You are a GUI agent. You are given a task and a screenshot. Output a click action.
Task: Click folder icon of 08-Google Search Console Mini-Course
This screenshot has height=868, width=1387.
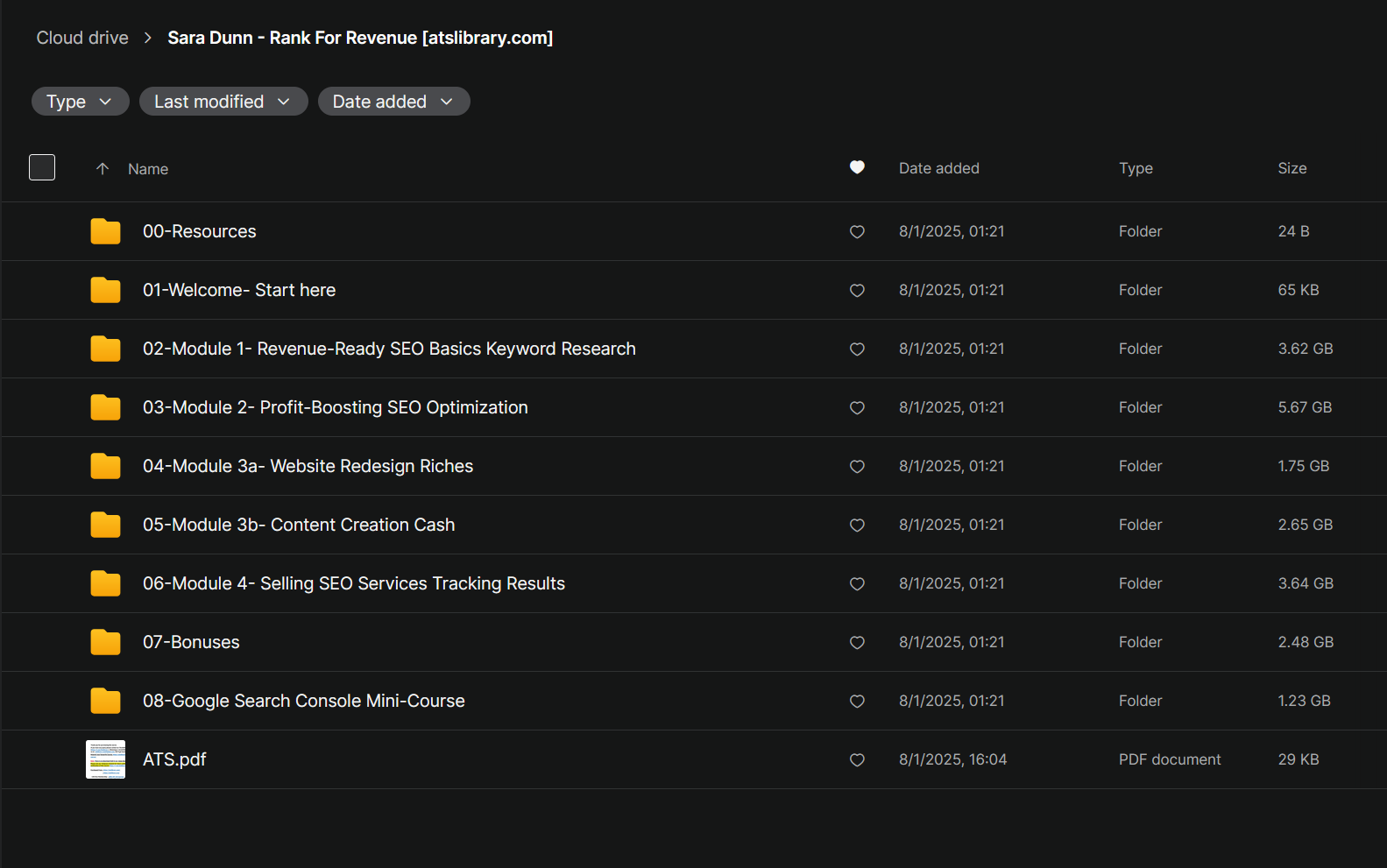pos(105,701)
